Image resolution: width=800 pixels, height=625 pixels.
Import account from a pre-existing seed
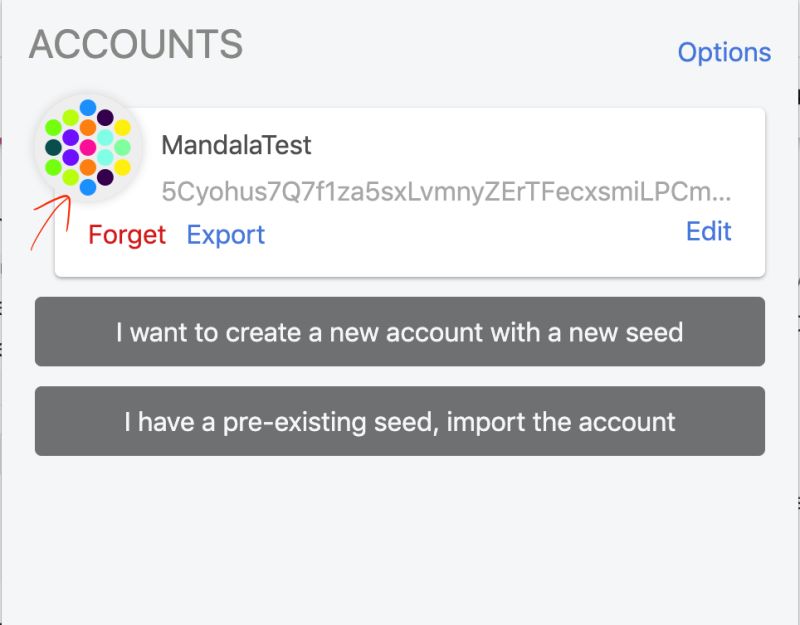399,421
